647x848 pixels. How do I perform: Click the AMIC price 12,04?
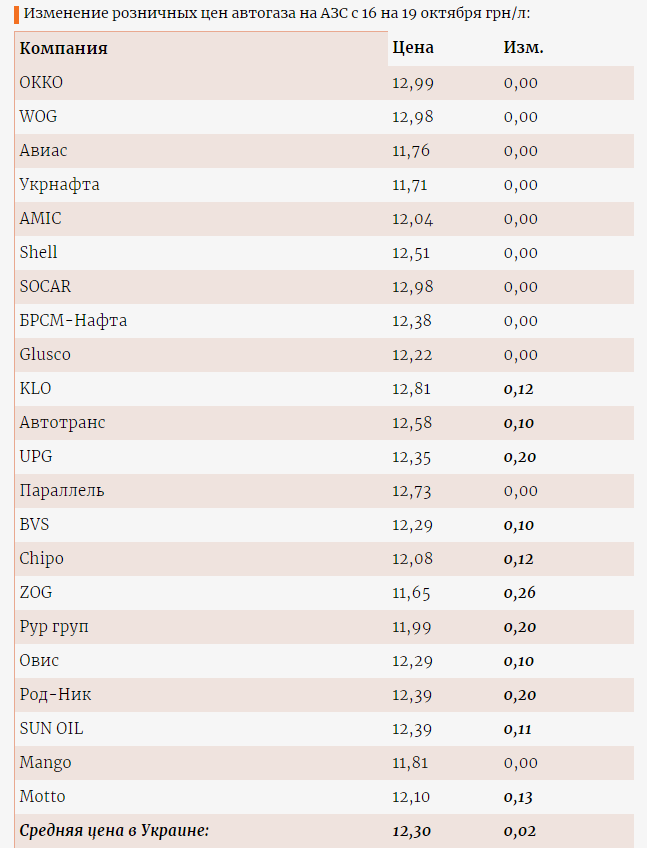(x=412, y=219)
